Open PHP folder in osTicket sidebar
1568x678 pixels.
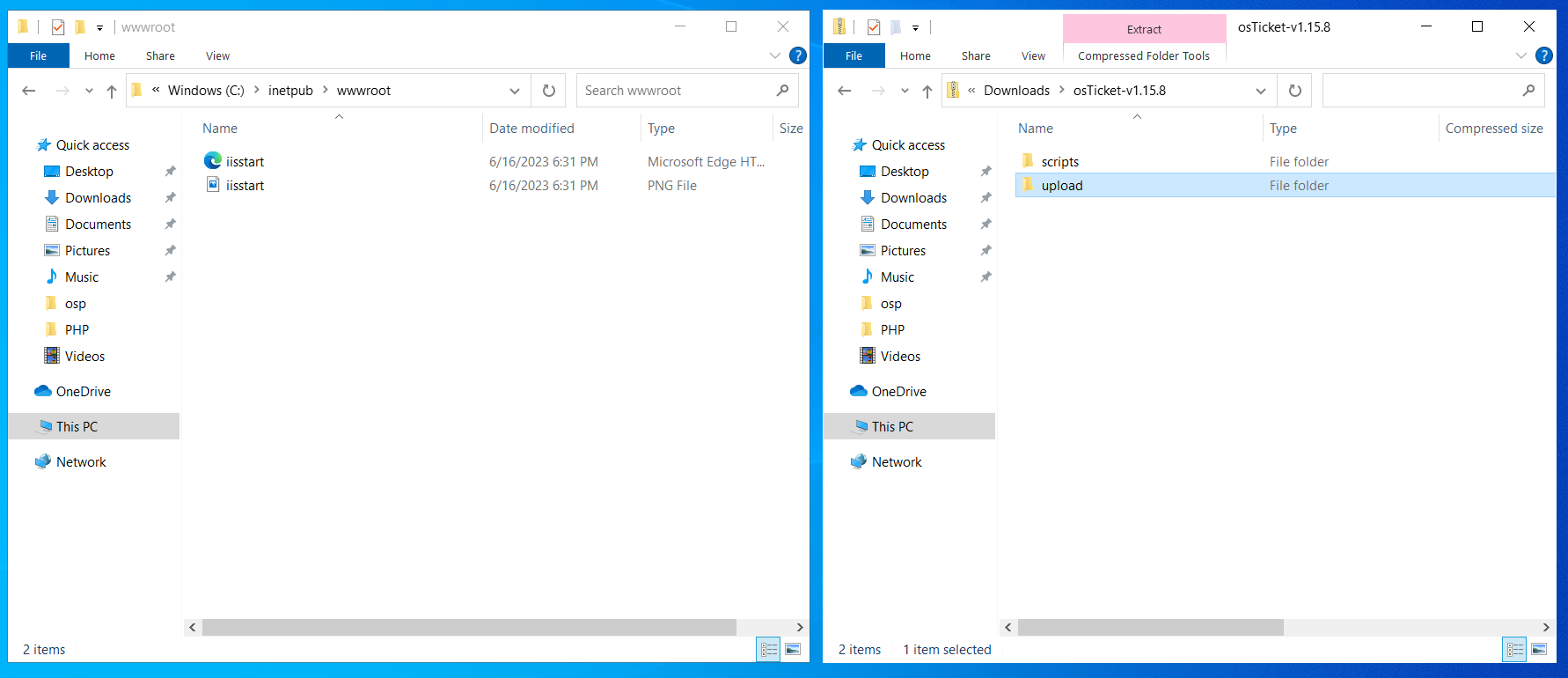[883, 329]
